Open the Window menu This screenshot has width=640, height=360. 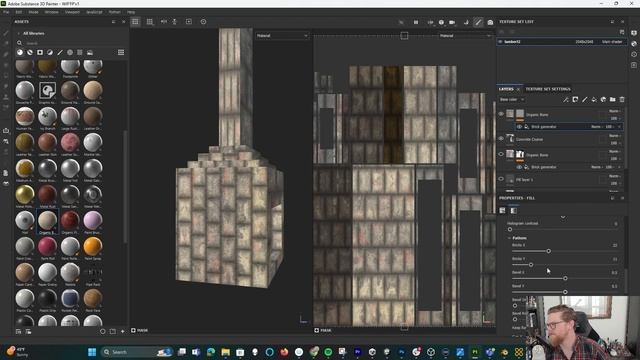[x=51, y=12]
